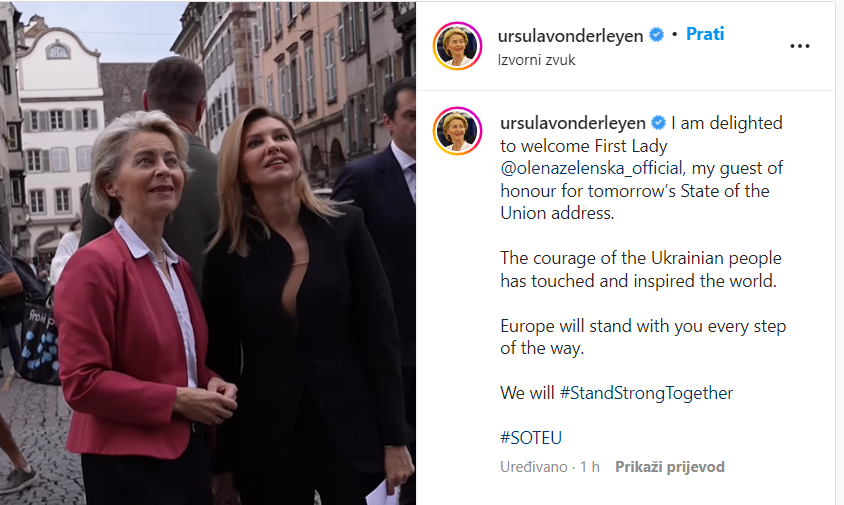Click the 1 h post timestamp
Screen dimensions: 844x505
click(x=589, y=467)
